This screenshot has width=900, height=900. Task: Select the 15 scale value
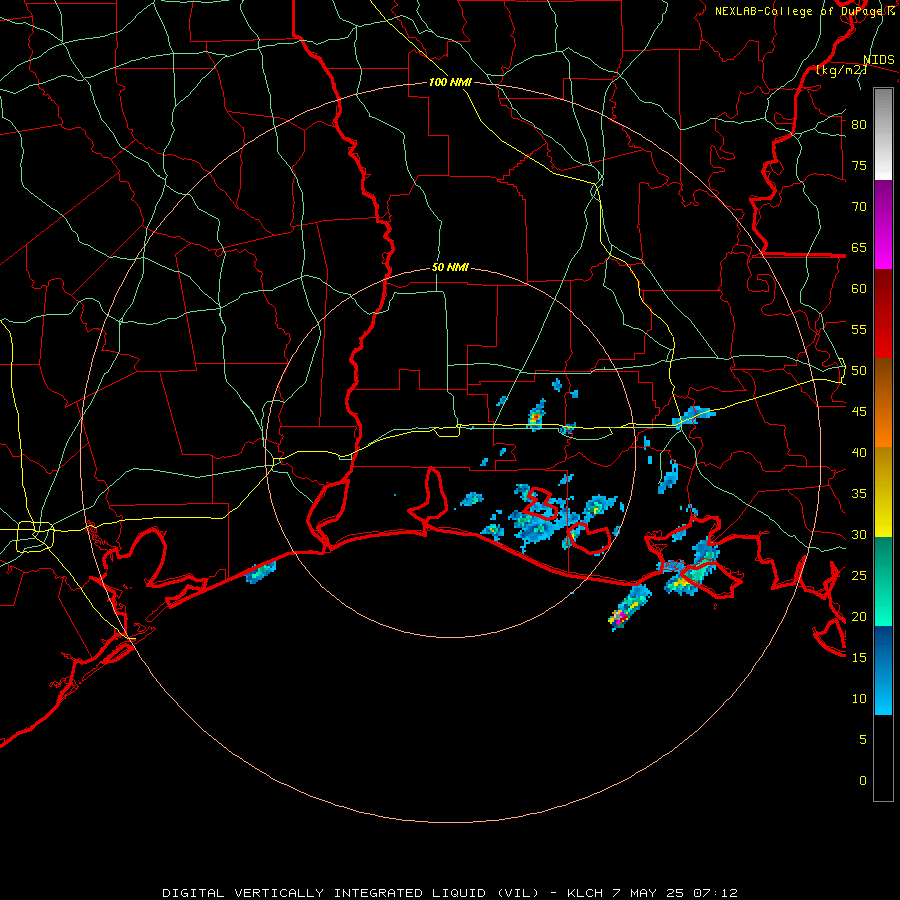(859, 658)
